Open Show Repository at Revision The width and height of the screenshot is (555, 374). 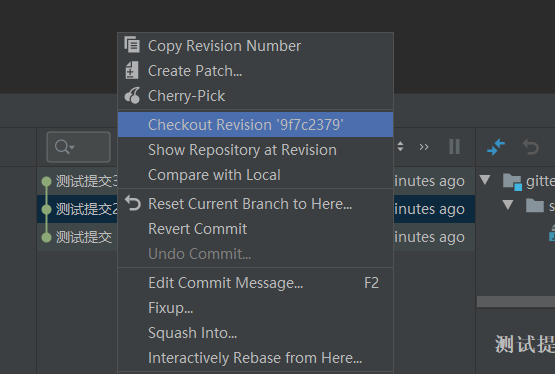255,150
